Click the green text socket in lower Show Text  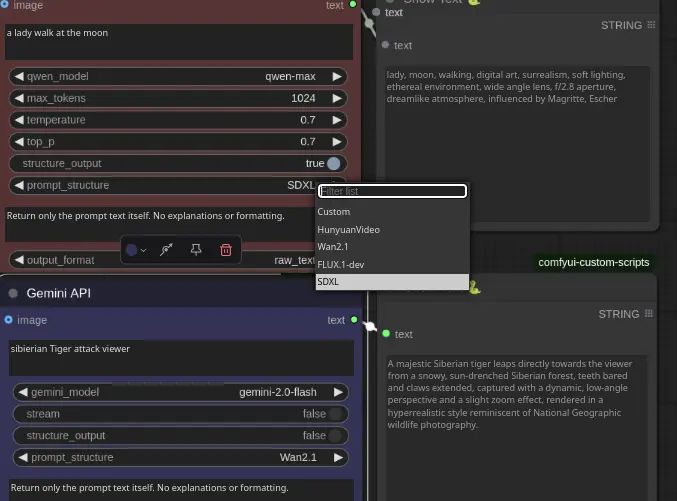[386, 333]
